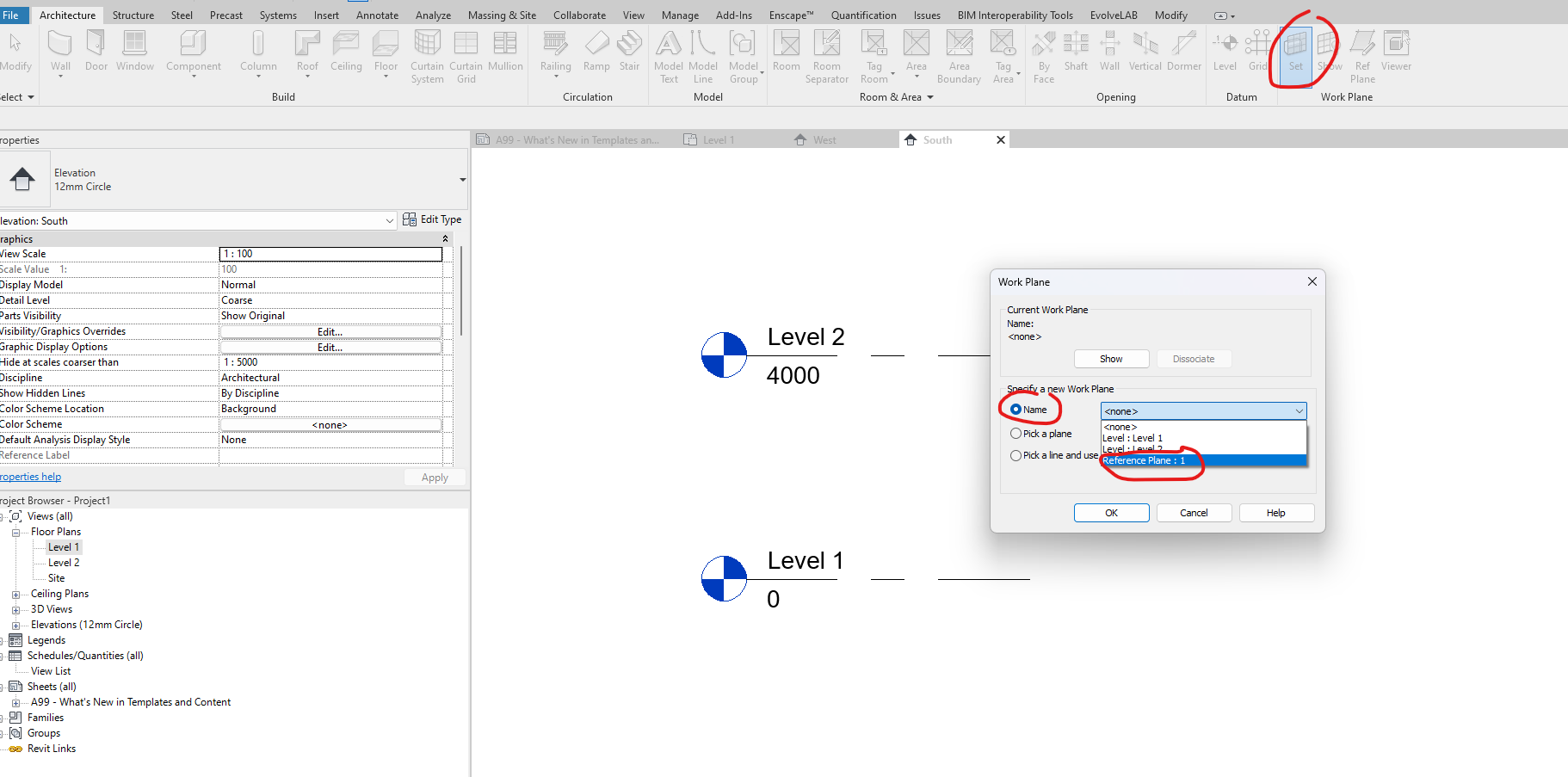Open the work plane name combo box
The image size is (1568, 777).
1203,411
